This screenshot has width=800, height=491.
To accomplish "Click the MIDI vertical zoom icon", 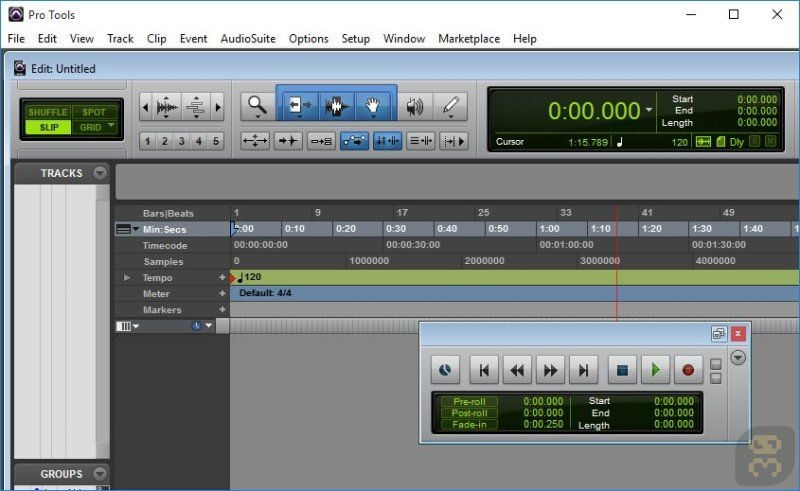I will point(196,107).
